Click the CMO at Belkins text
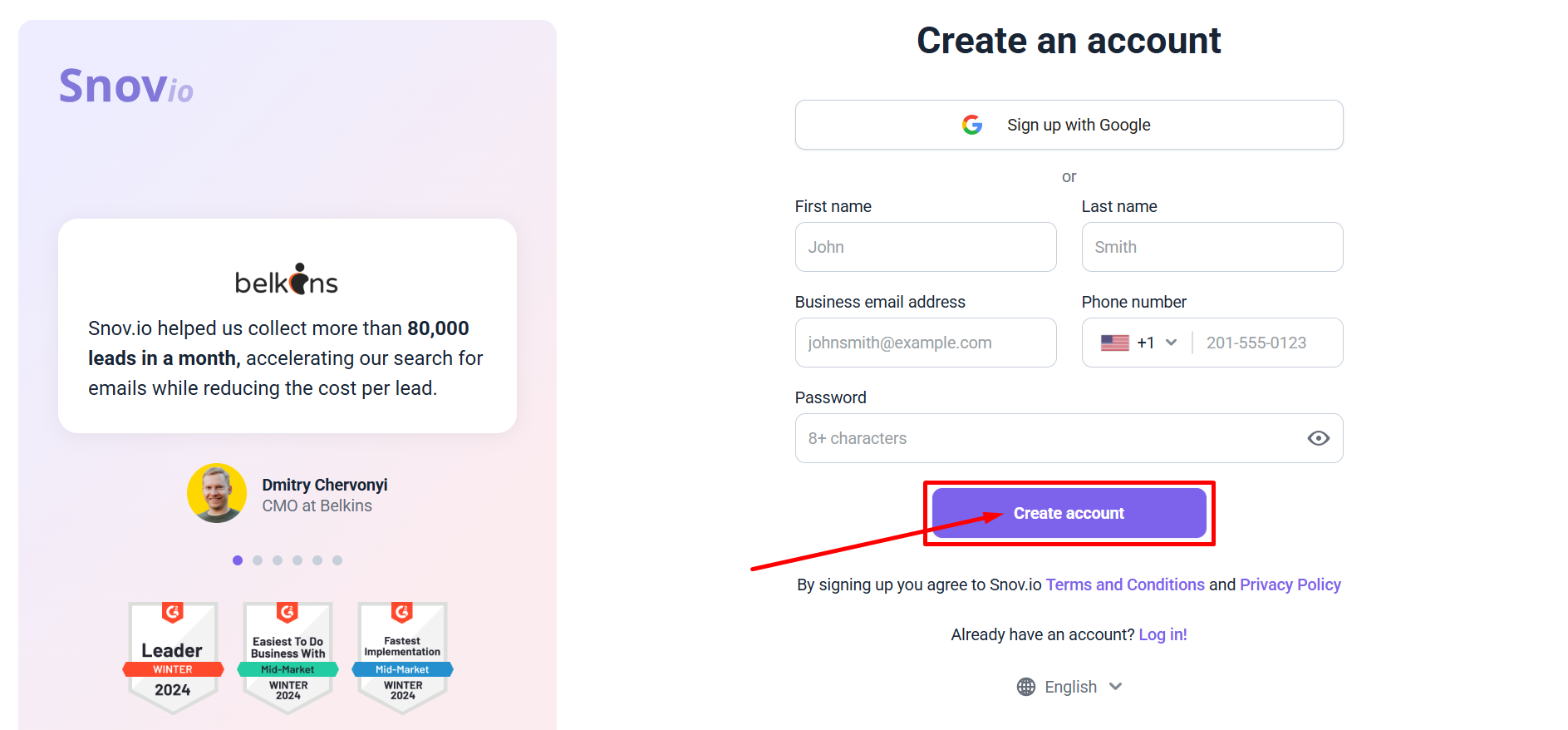1568x730 pixels. click(317, 505)
